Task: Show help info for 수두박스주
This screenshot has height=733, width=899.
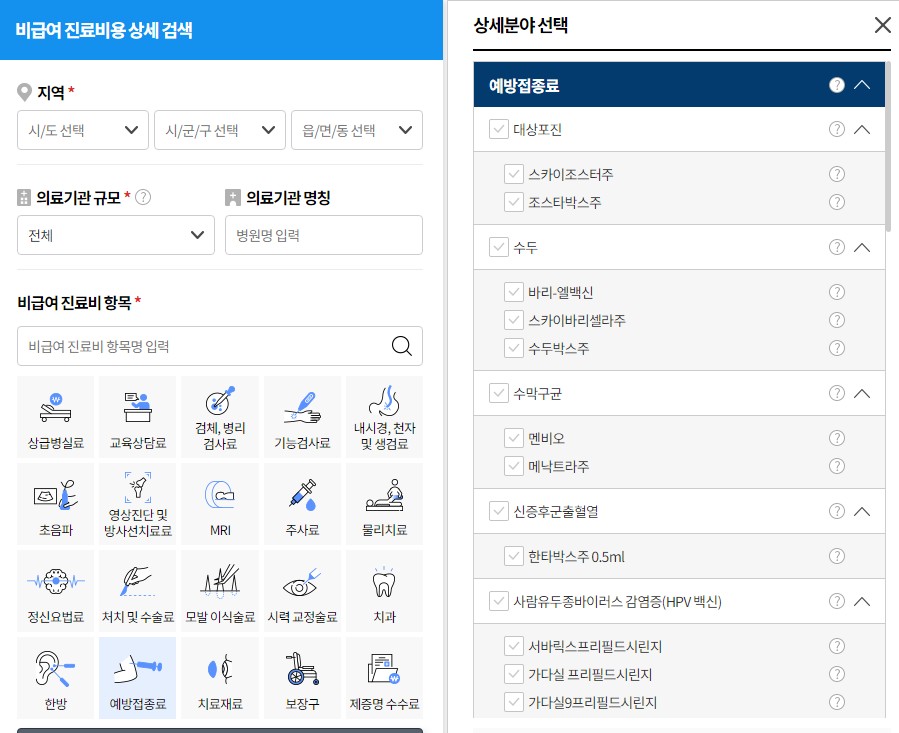Action: pyautogui.click(x=837, y=348)
